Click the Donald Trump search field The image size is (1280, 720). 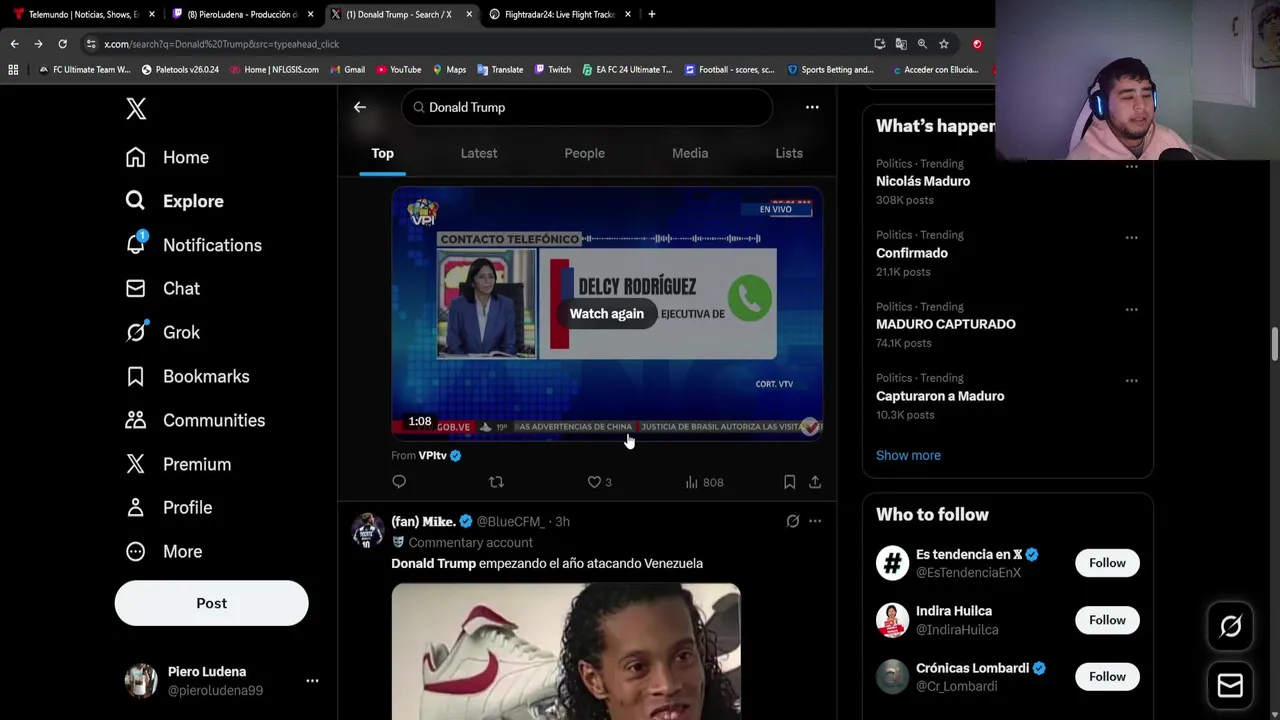pos(587,107)
